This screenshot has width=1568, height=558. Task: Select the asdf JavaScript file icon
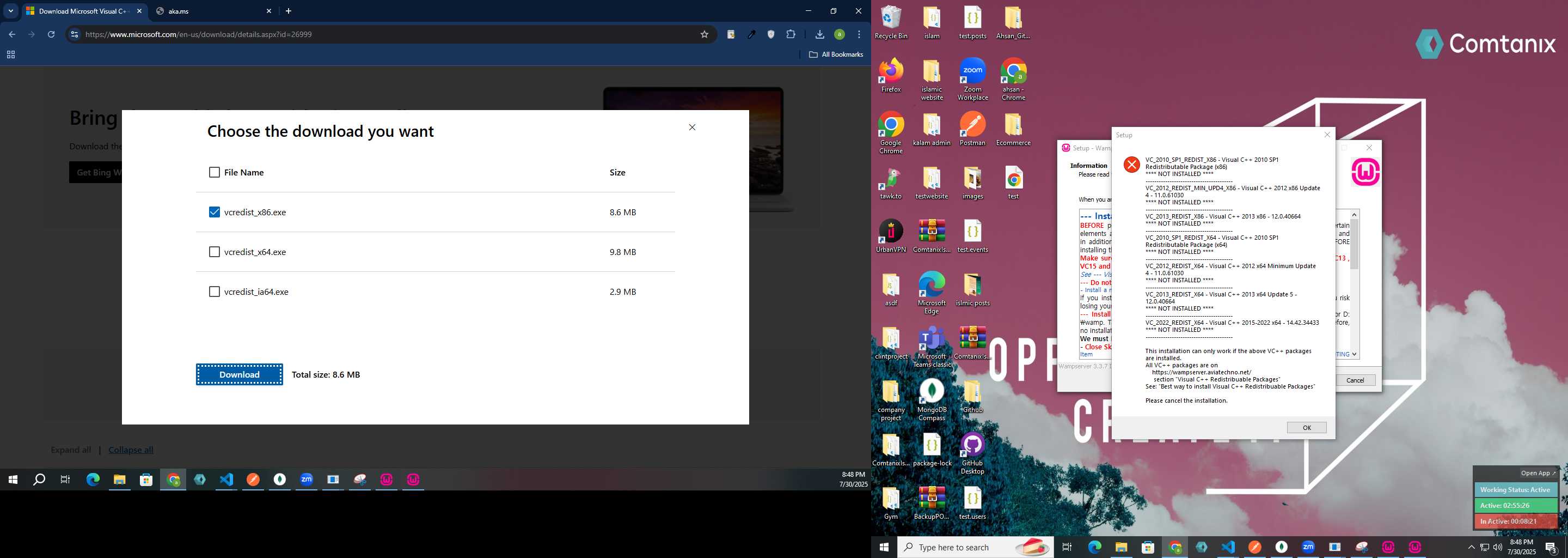click(x=891, y=289)
